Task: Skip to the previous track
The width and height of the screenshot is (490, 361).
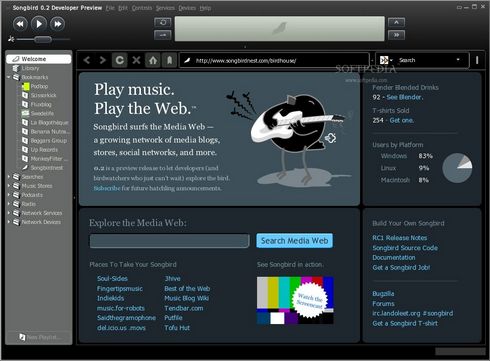Action: [20, 24]
